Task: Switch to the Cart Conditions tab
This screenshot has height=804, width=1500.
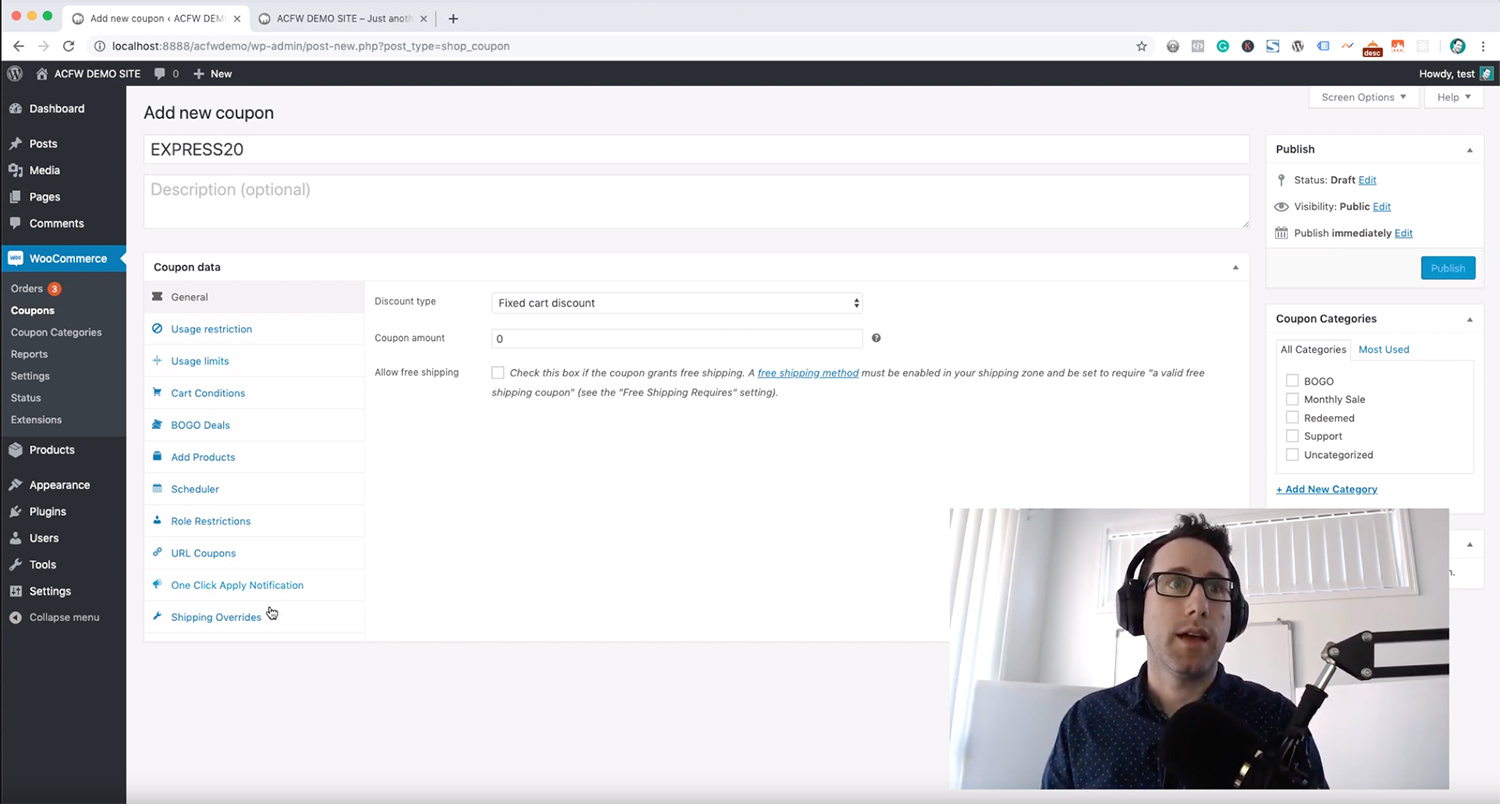Action: pos(254,393)
